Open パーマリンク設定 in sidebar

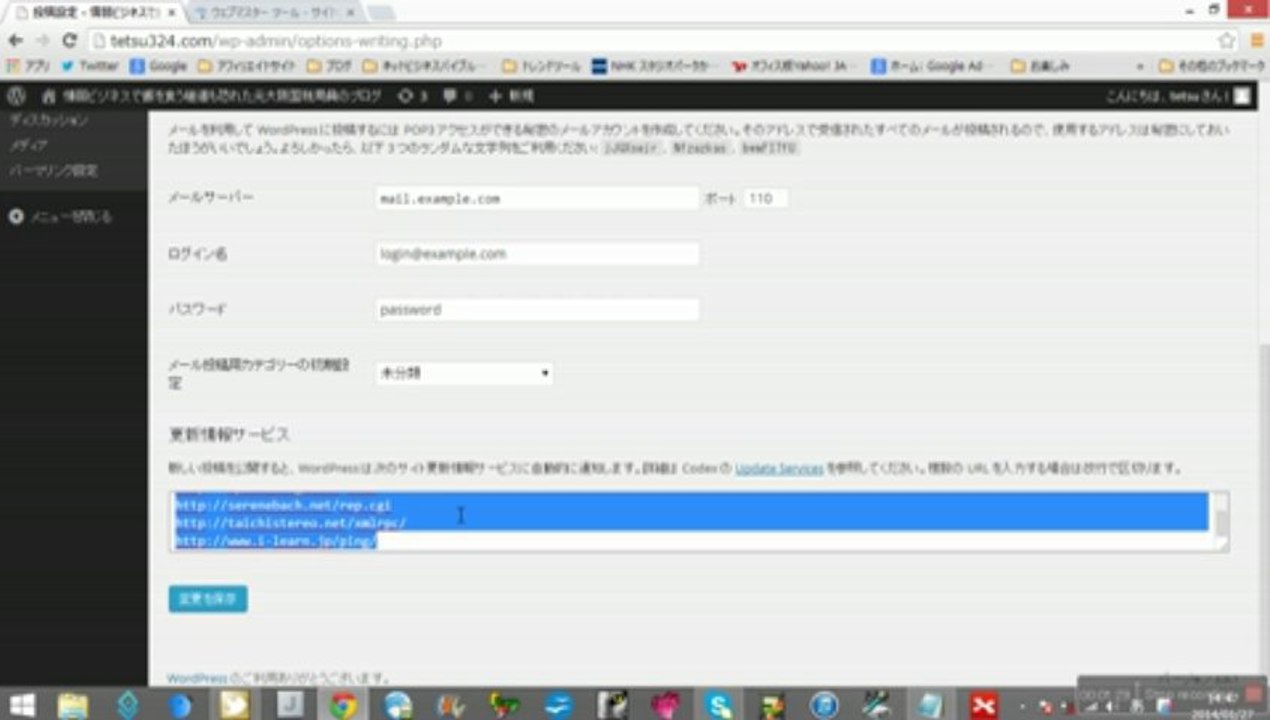[x=53, y=171]
